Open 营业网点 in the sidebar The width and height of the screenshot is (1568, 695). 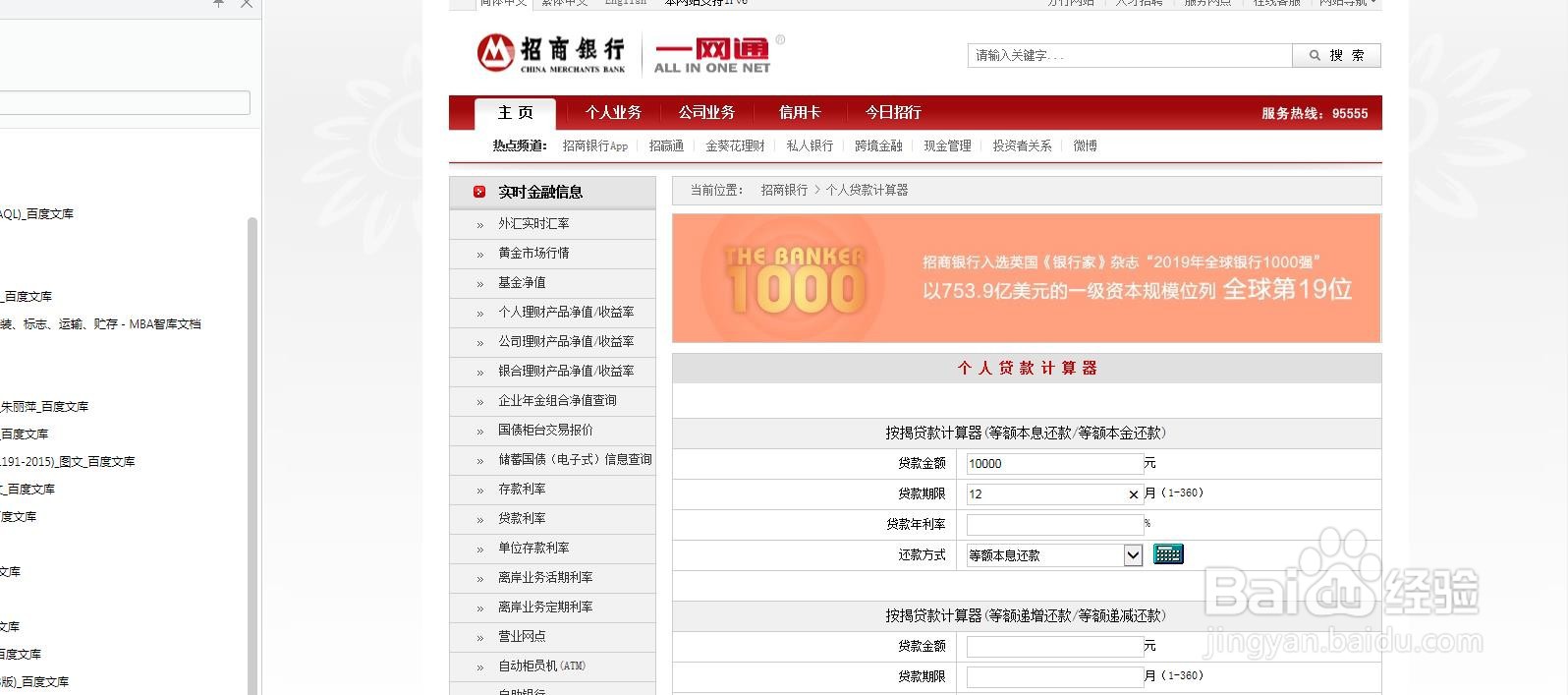click(x=522, y=637)
